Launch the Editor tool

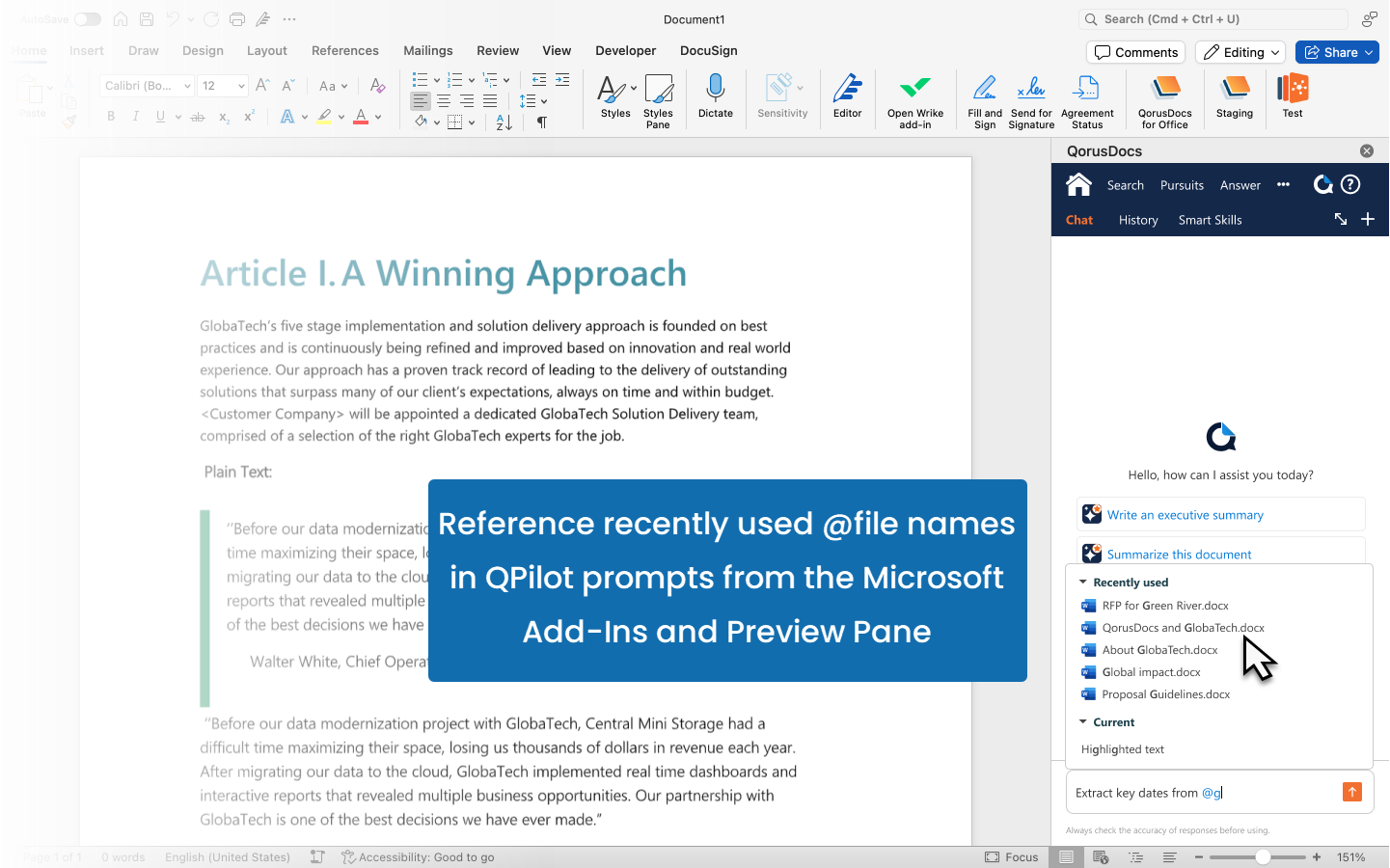[x=847, y=96]
